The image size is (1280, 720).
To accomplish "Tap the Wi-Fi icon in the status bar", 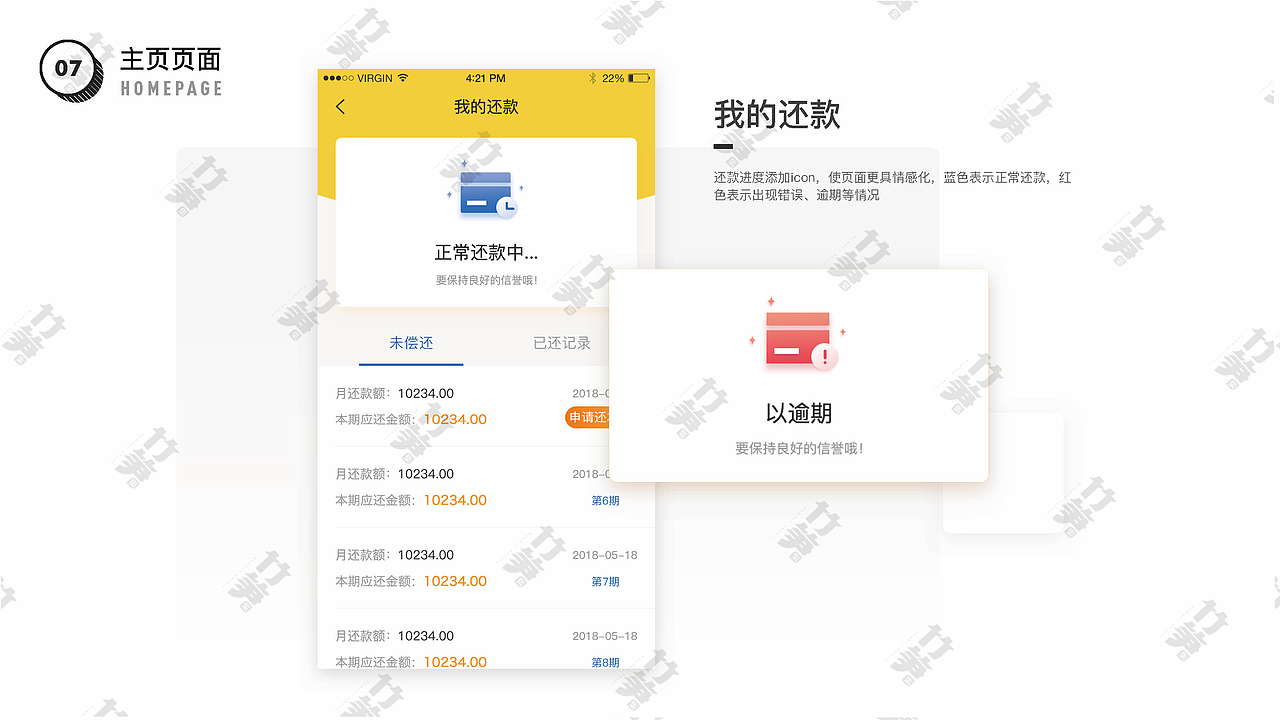I will (x=402, y=78).
